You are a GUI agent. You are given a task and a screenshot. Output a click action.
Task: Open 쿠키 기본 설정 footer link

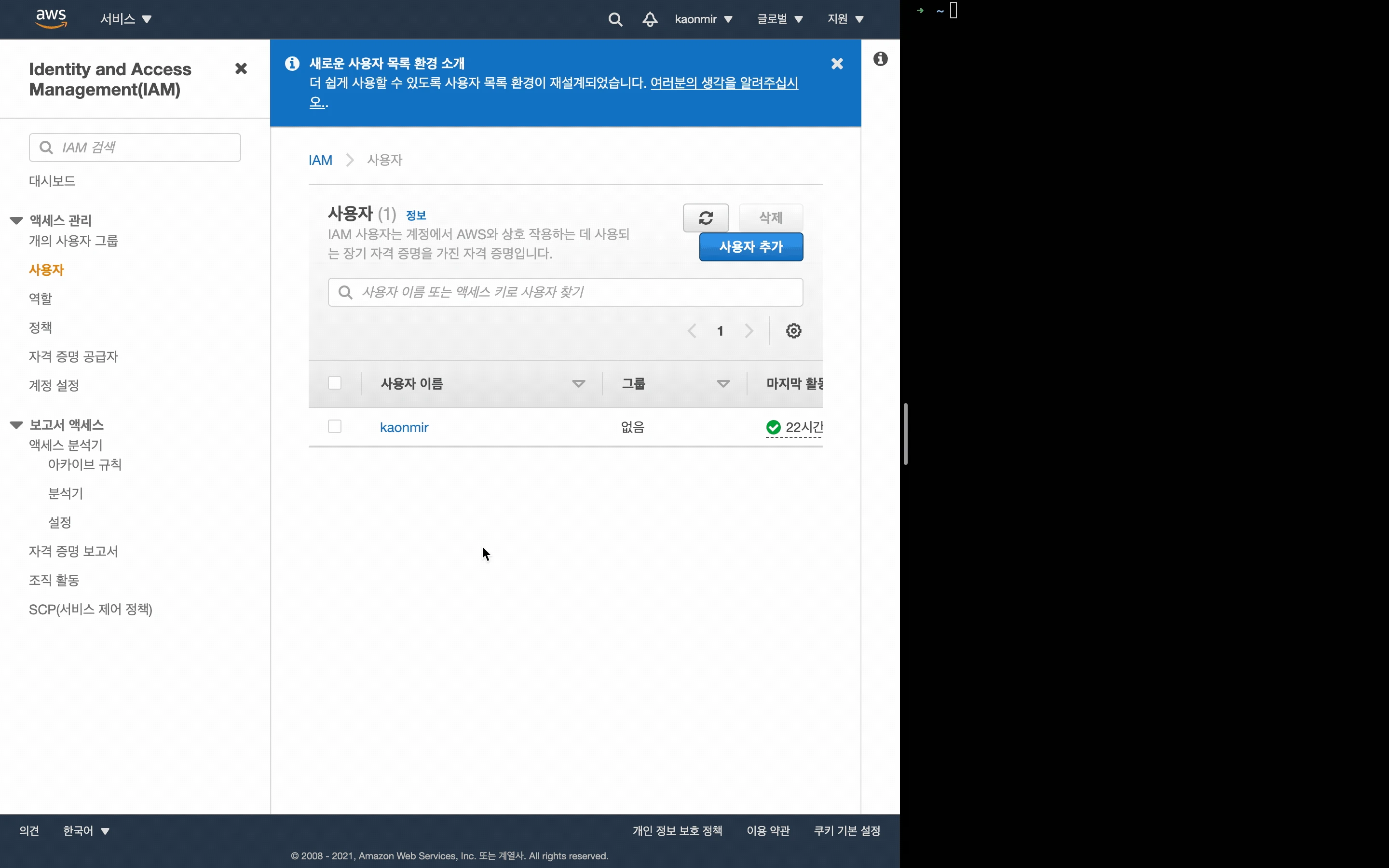pos(847,831)
